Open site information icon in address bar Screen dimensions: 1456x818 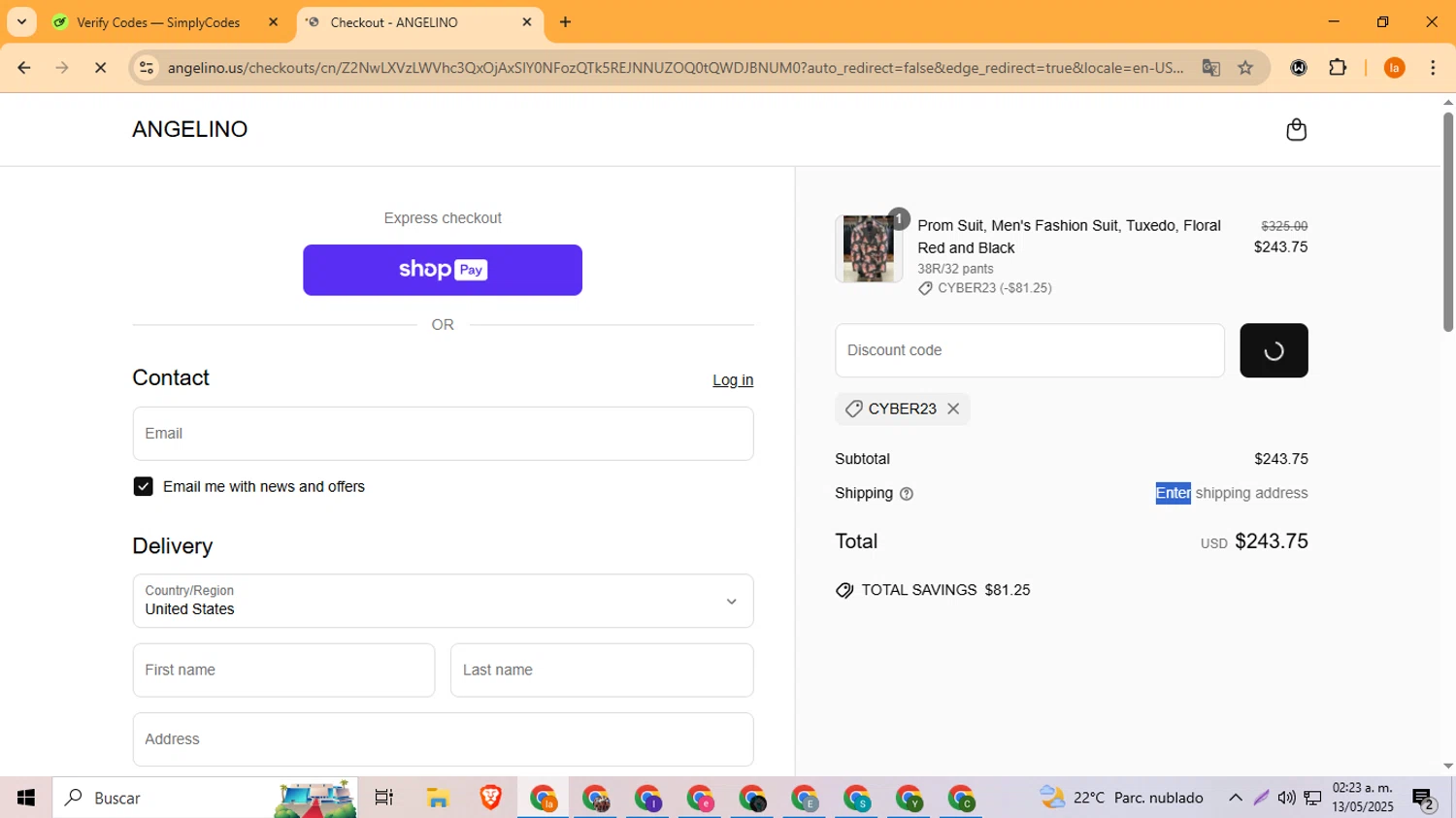pos(147,68)
